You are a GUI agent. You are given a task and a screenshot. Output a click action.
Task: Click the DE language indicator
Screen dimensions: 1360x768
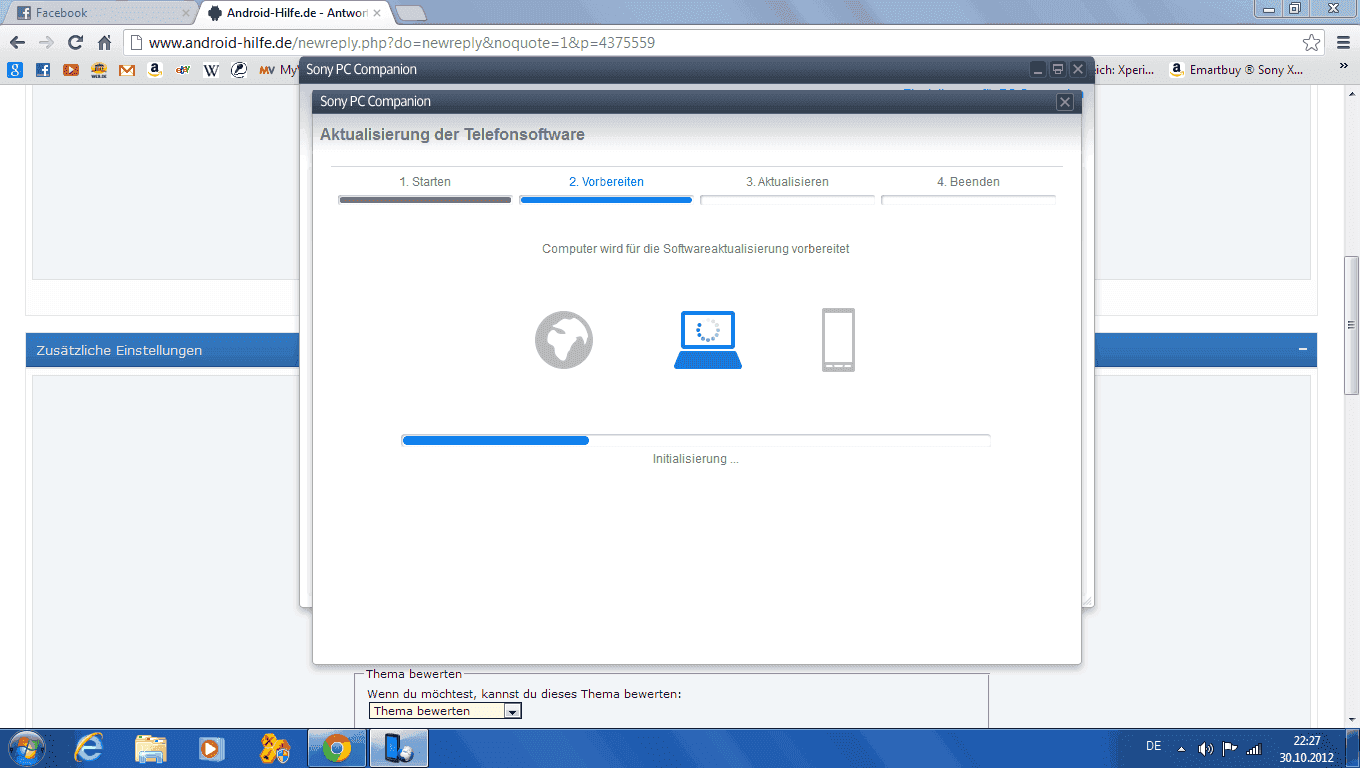click(1153, 746)
